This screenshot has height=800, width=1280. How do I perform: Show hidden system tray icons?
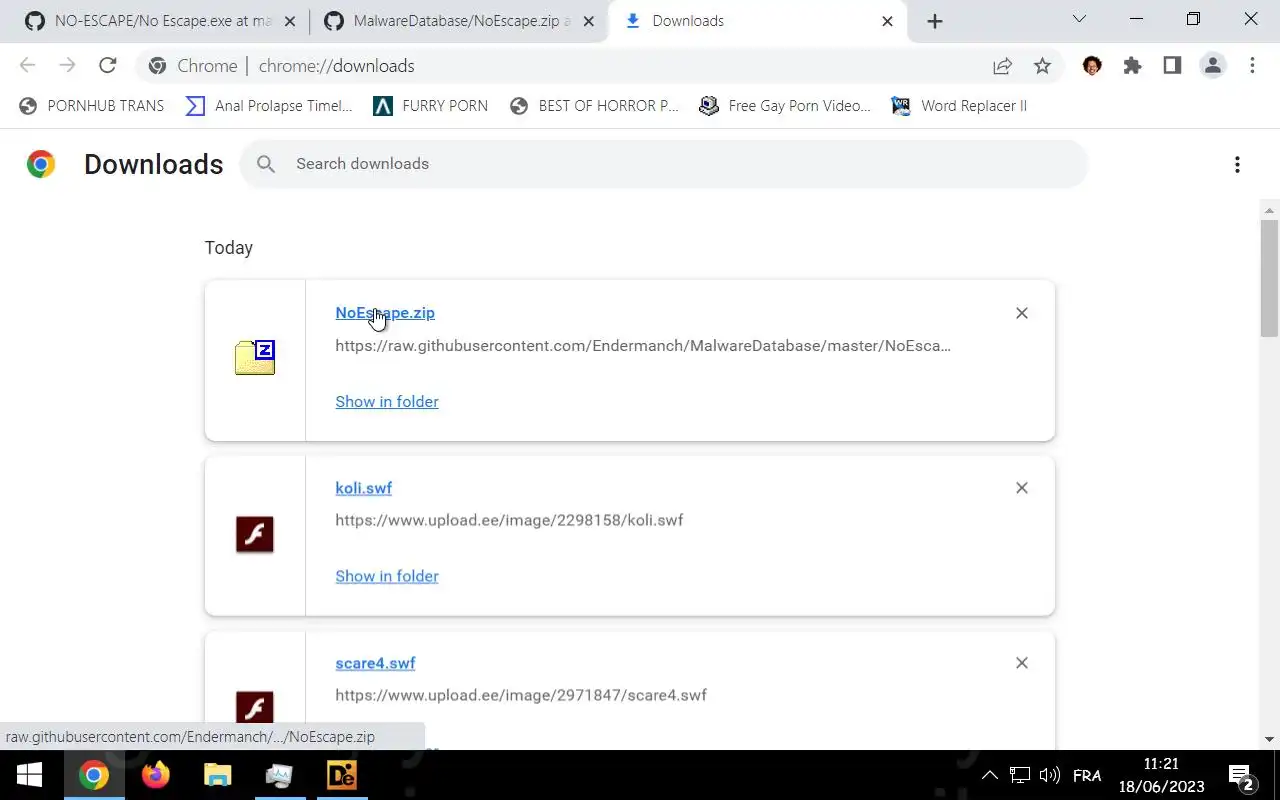[x=989, y=775]
